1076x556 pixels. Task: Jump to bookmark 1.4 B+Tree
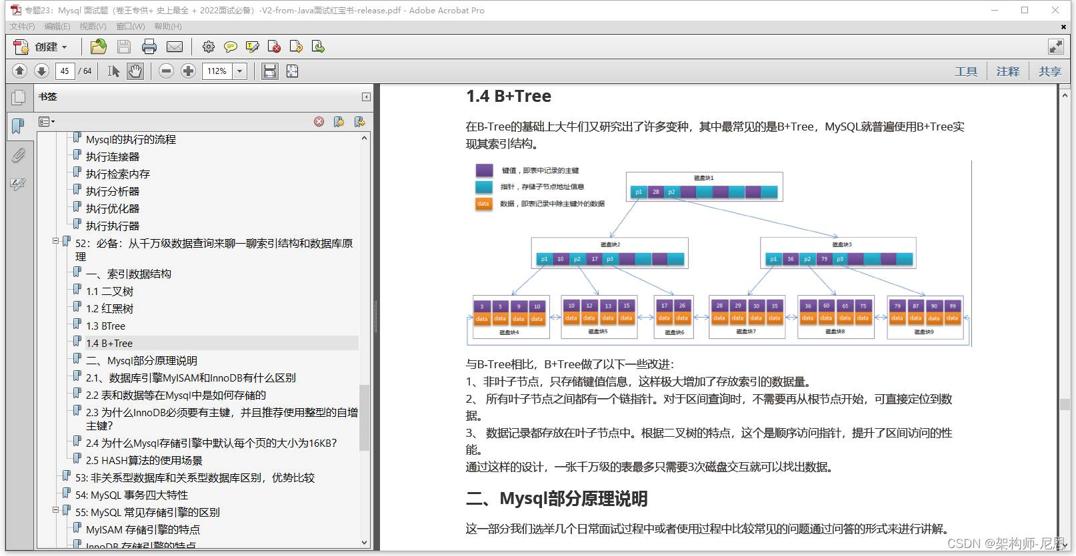tap(109, 343)
